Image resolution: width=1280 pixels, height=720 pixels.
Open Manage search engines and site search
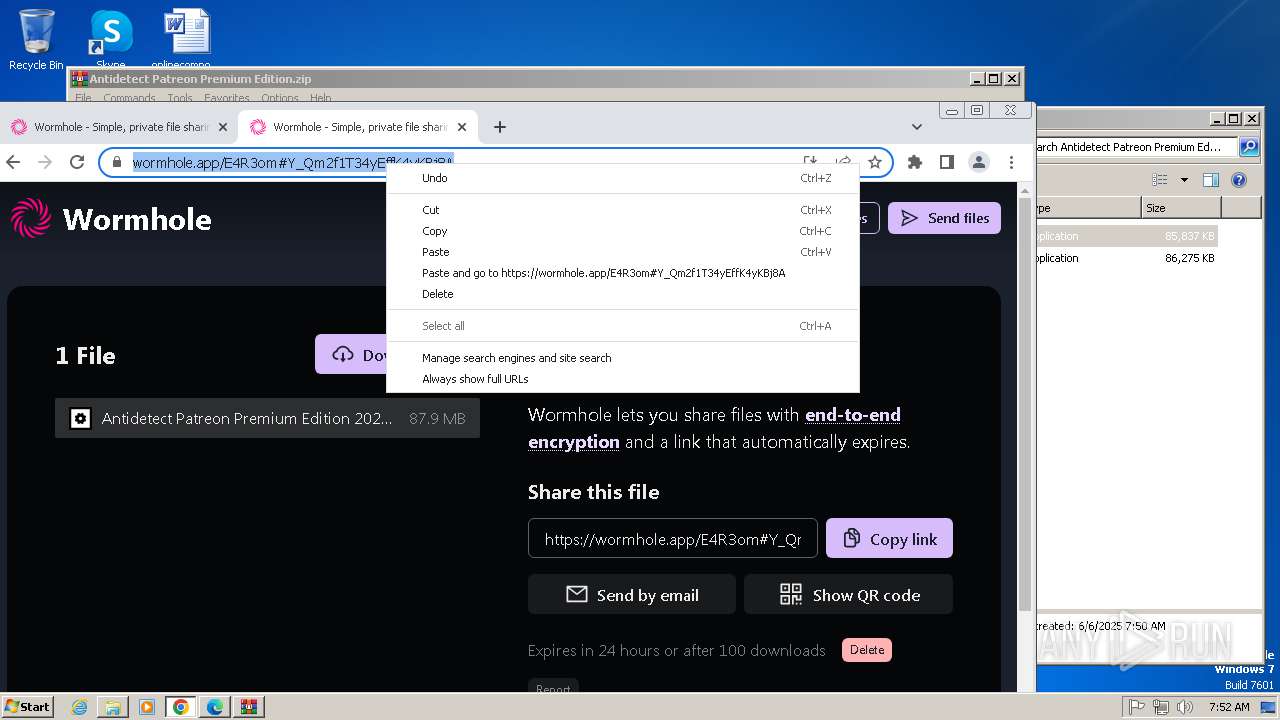(x=622, y=358)
